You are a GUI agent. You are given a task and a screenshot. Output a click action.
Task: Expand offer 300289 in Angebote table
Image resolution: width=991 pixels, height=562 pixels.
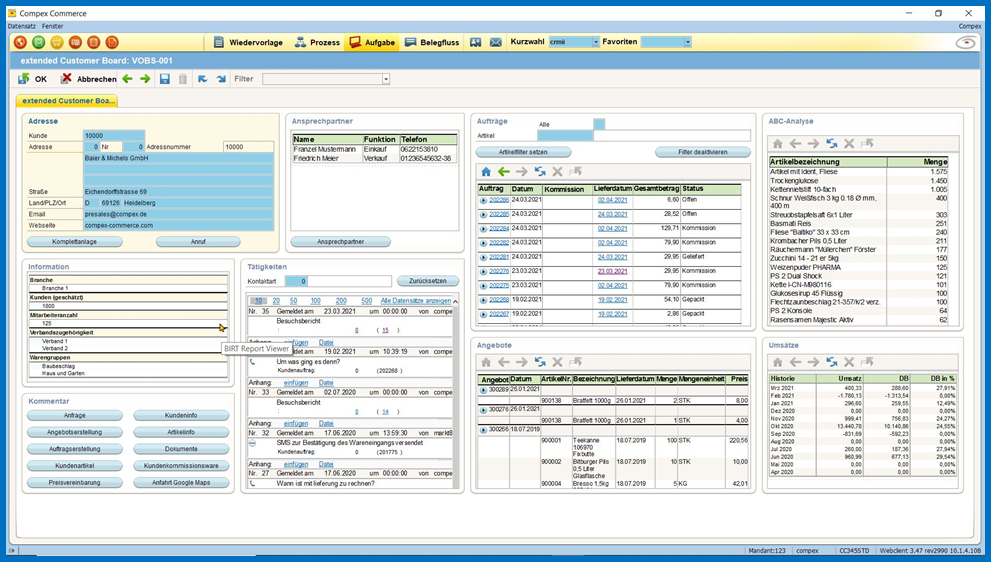pos(484,390)
